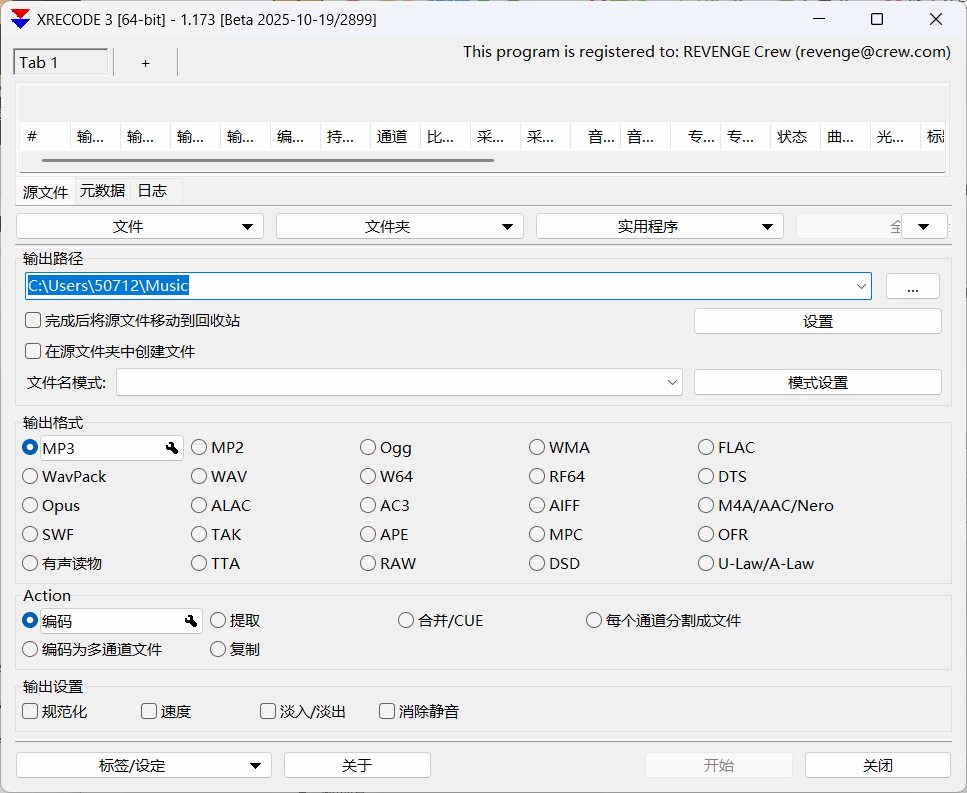Switch to the 日志 tab
The image size is (967, 793).
pyautogui.click(x=153, y=190)
